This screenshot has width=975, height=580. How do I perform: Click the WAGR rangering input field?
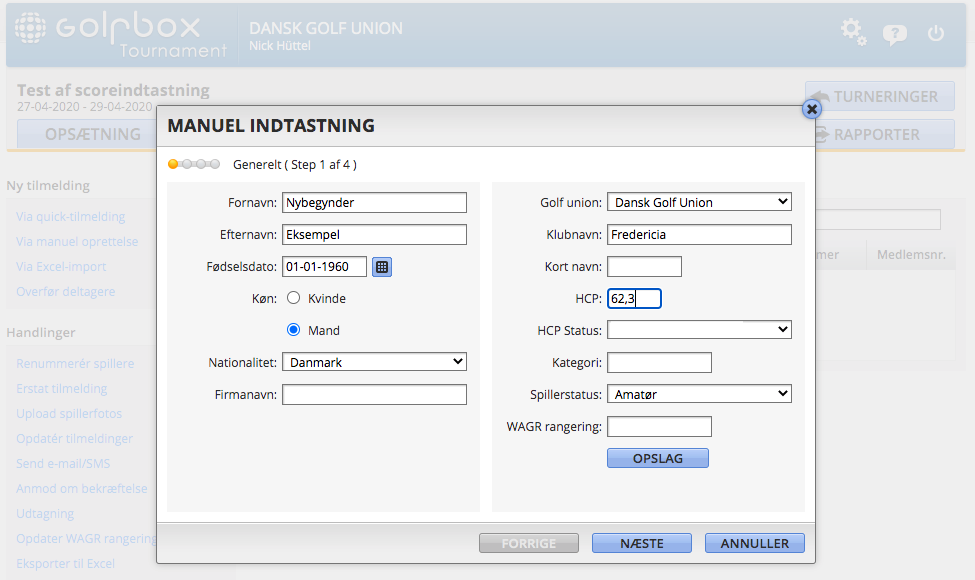point(659,427)
